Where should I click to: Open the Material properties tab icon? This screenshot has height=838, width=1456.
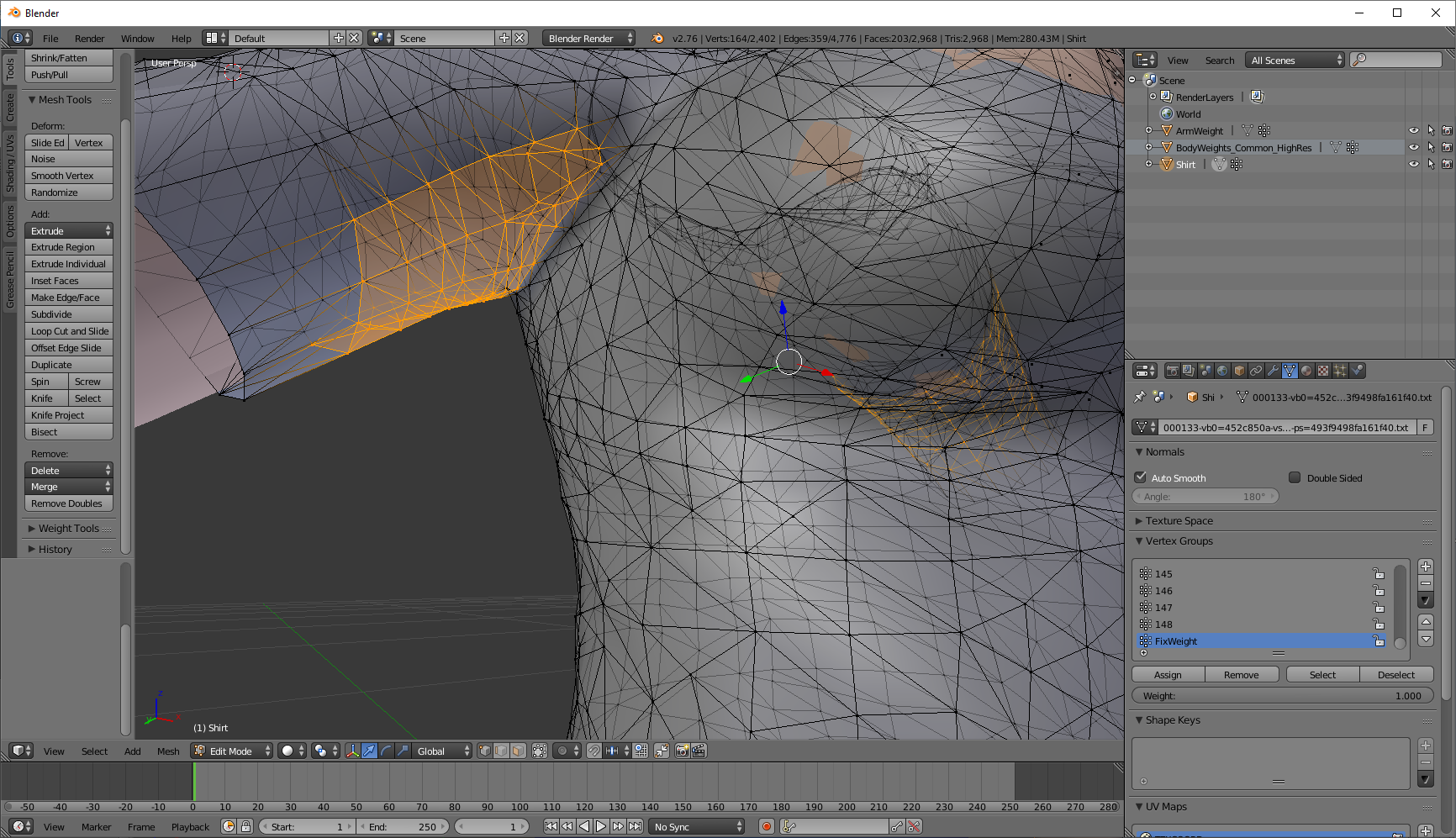tap(1306, 371)
